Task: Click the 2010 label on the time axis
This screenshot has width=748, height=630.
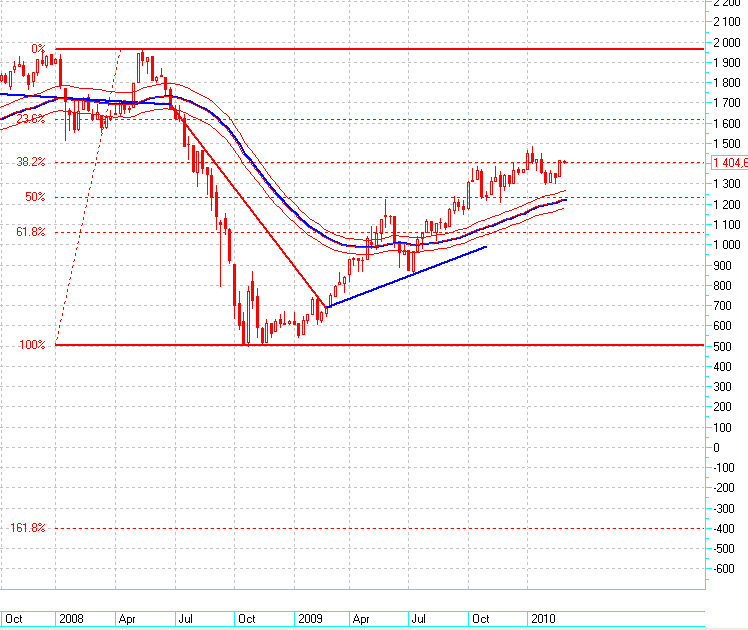Action: coord(543,619)
